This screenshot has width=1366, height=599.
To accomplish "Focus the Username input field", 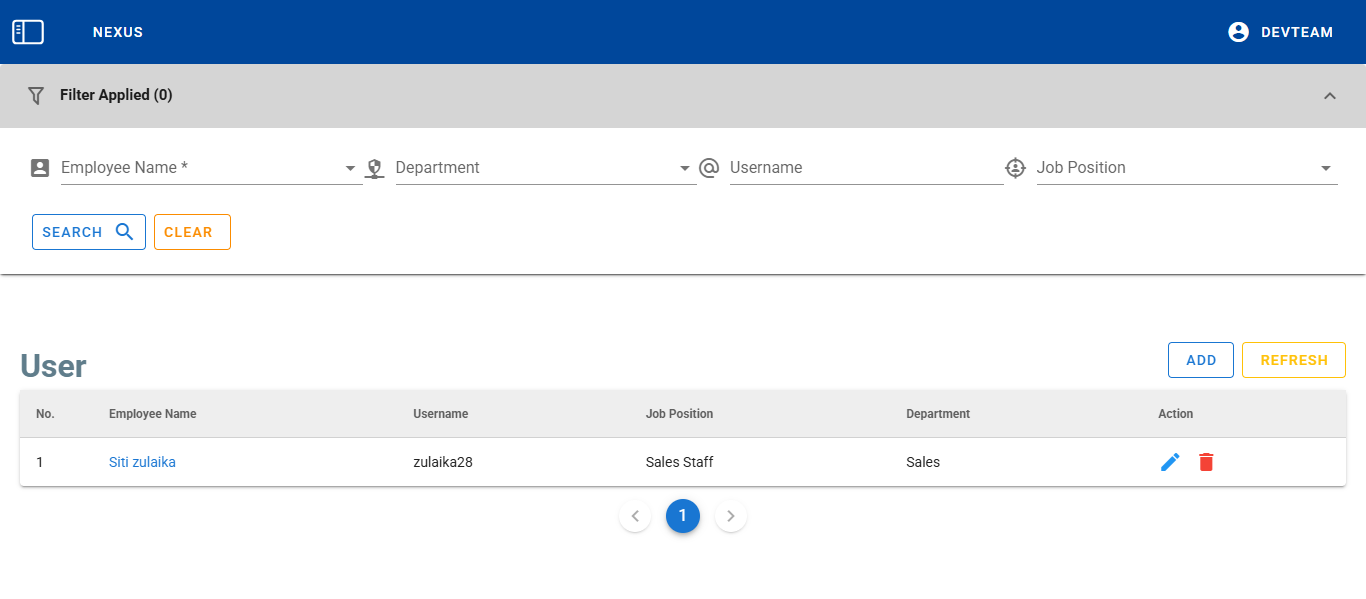I will (x=865, y=168).
